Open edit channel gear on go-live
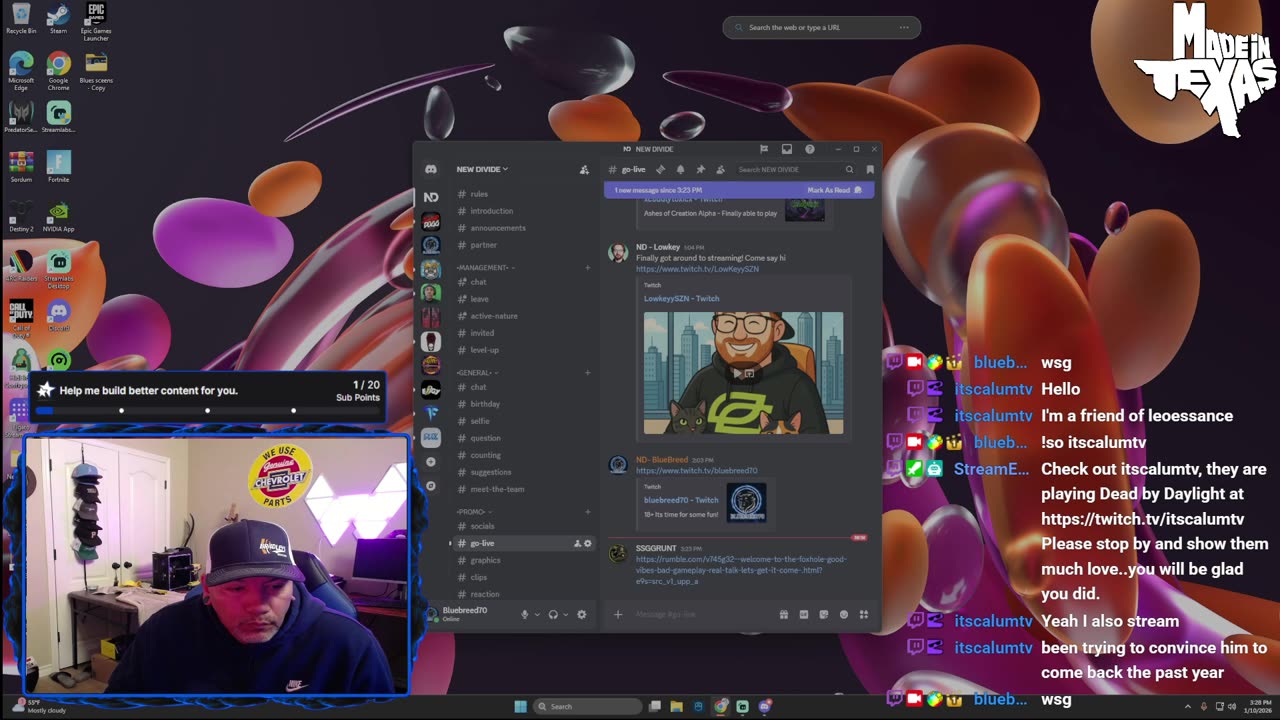This screenshot has width=1280, height=720. pyautogui.click(x=588, y=543)
